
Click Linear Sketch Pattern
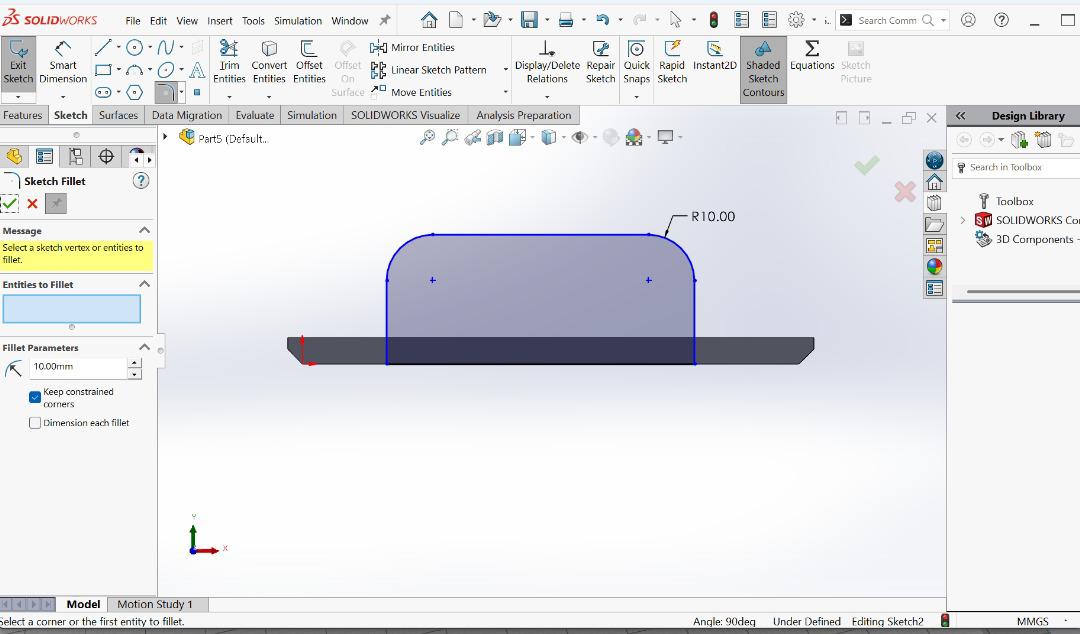(x=428, y=70)
